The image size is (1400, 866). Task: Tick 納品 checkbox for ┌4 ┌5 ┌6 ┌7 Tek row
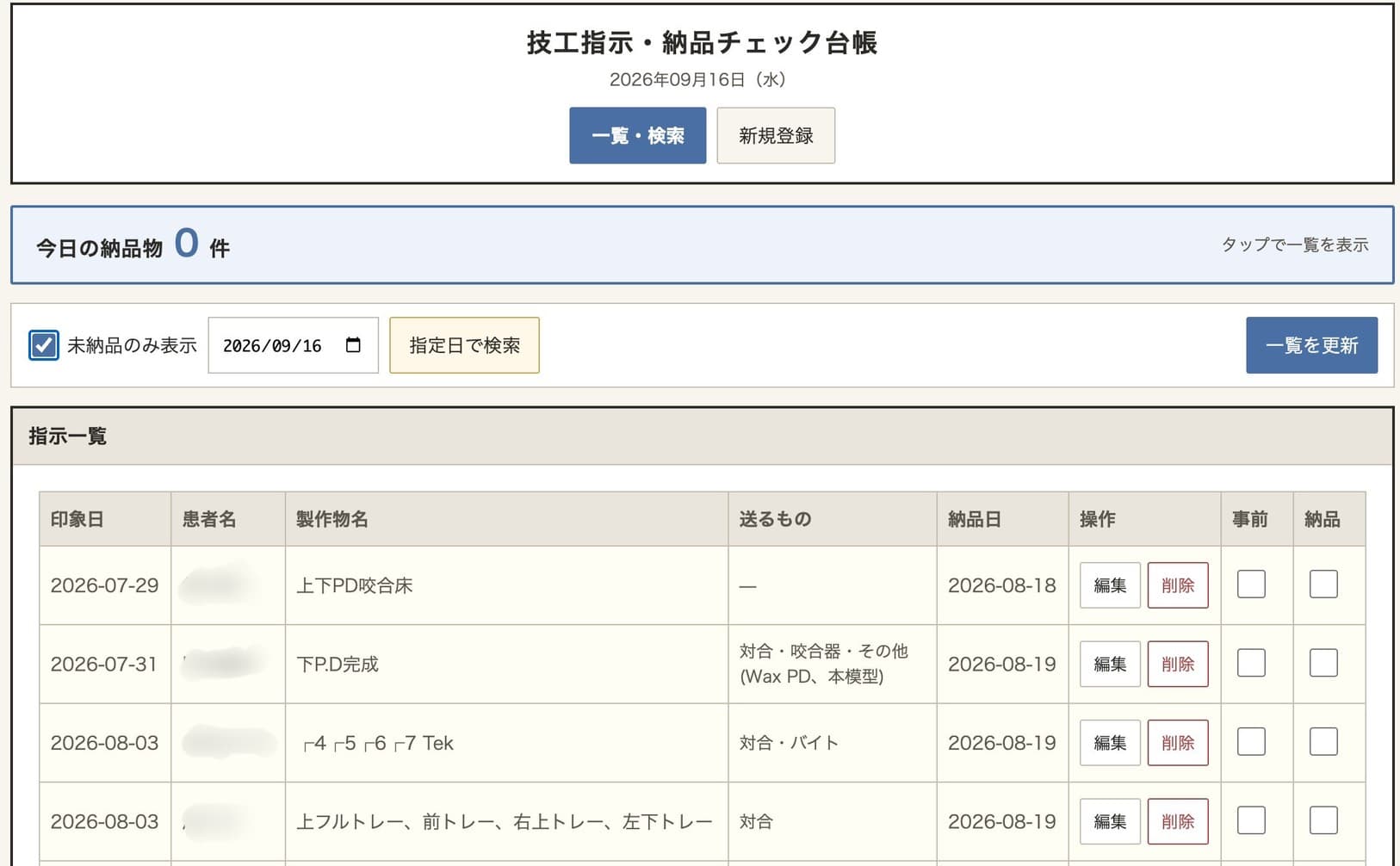pyautogui.click(x=1323, y=742)
